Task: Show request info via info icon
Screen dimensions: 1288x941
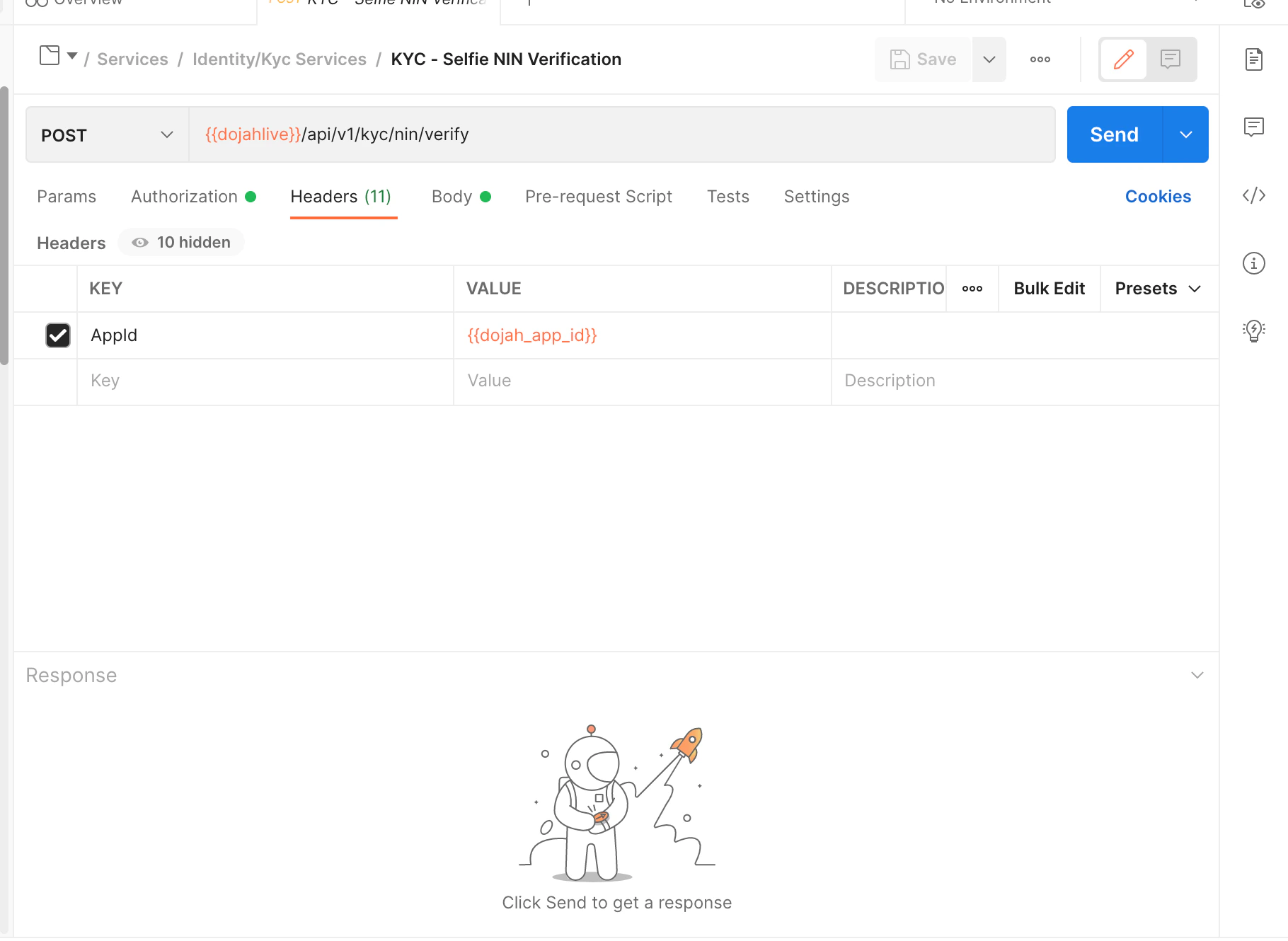Action: 1253,263
